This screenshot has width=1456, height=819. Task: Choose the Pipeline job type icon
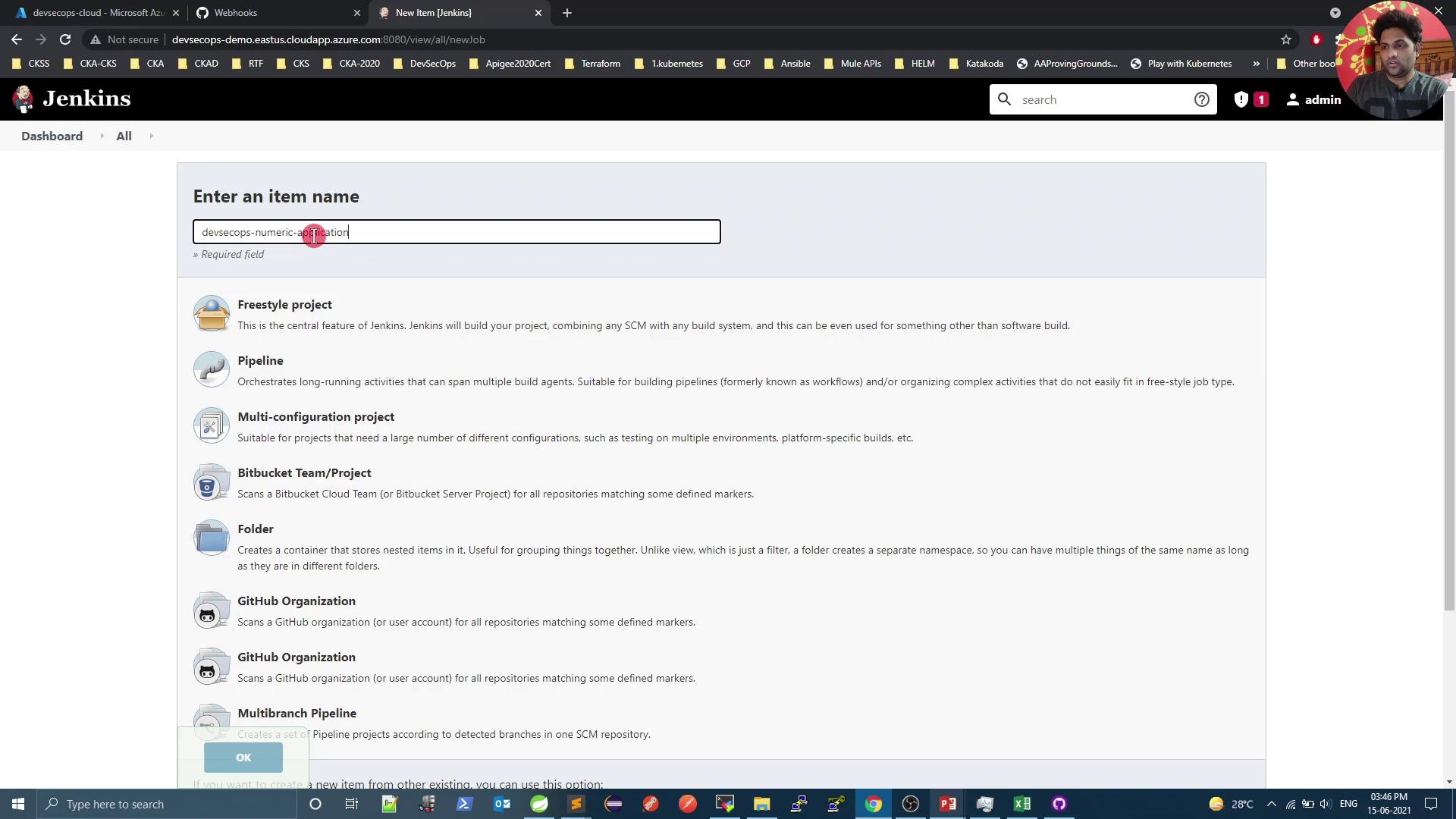click(211, 369)
